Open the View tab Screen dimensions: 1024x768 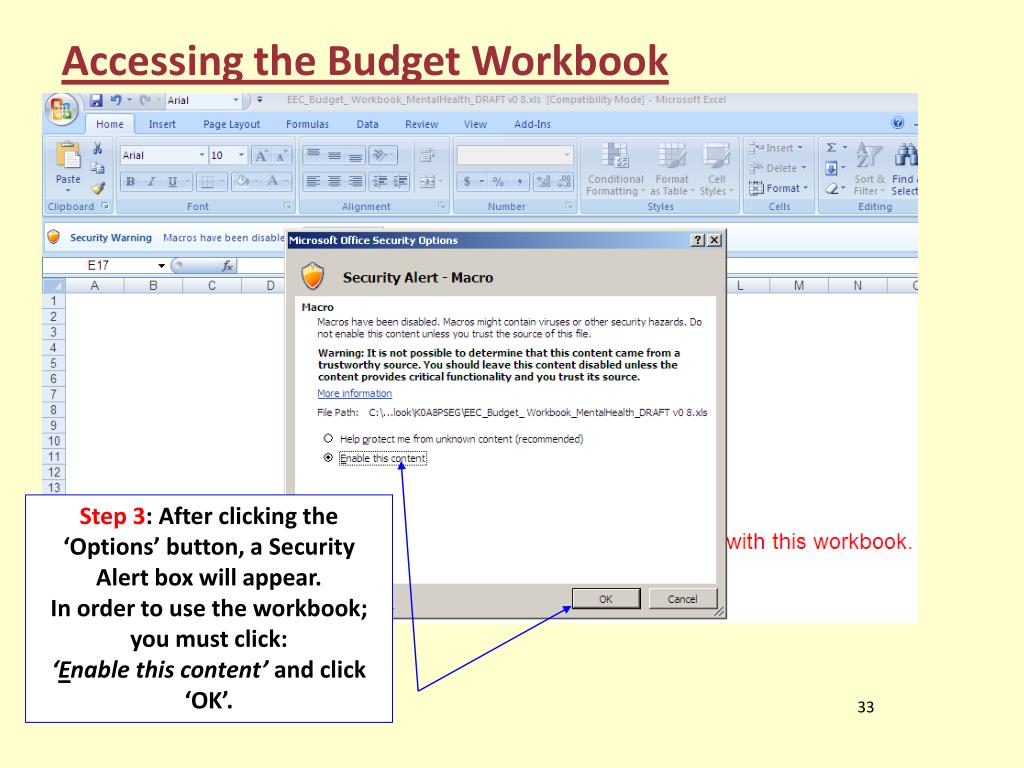coord(475,124)
